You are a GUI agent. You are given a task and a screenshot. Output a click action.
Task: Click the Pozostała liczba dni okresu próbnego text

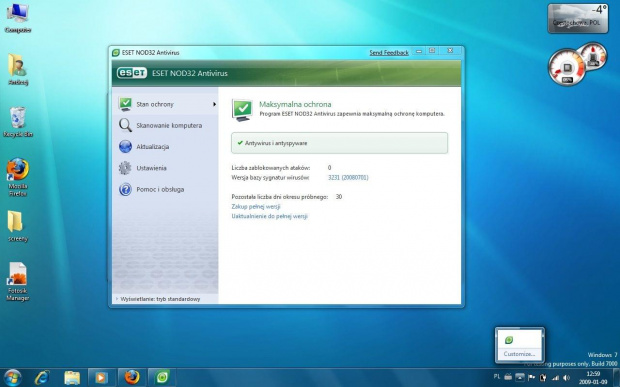pos(280,196)
